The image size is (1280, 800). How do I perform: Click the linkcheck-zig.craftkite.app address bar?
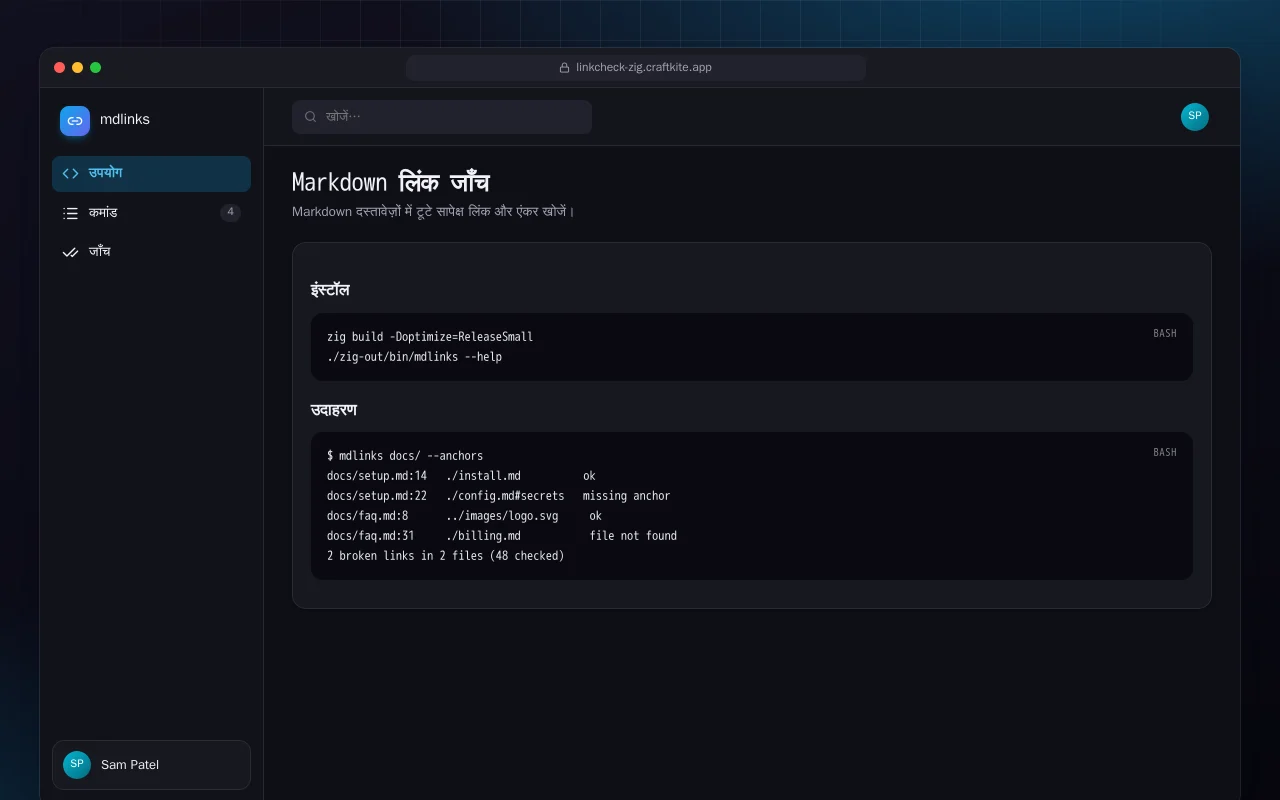click(x=636, y=68)
